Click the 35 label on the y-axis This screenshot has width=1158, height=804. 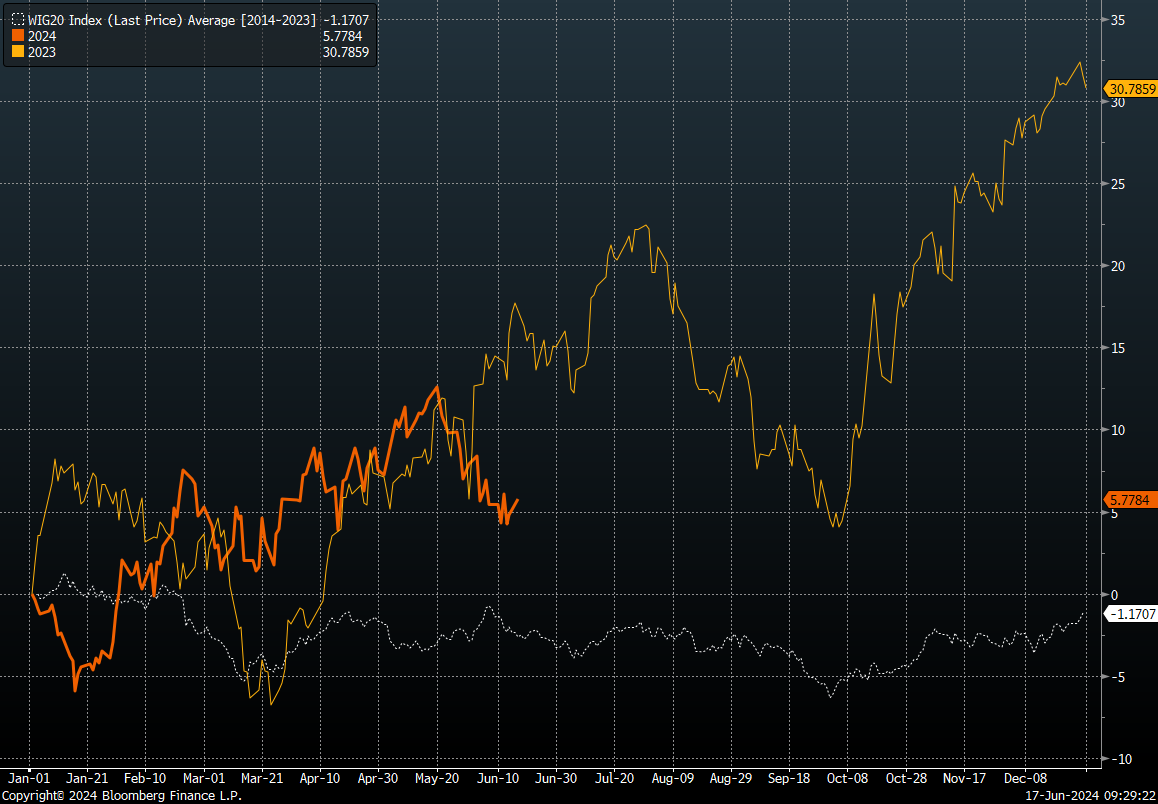tap(1118, 20)
